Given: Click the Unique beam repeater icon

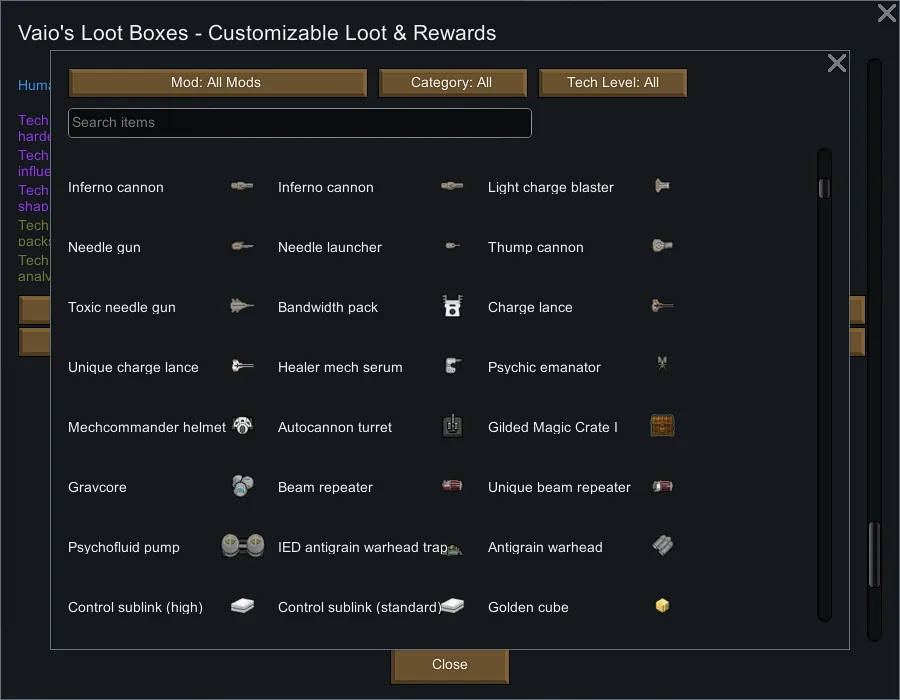Looking at the screenshot, I should point(662,486).
